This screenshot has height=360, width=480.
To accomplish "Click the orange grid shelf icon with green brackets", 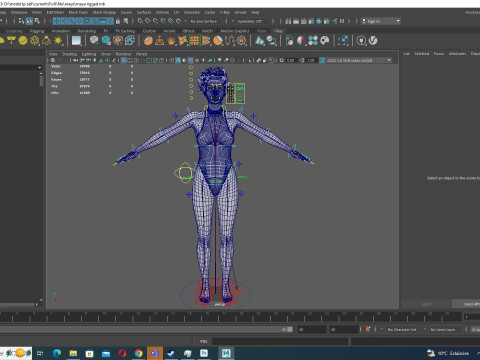I will tap(195, 41).
